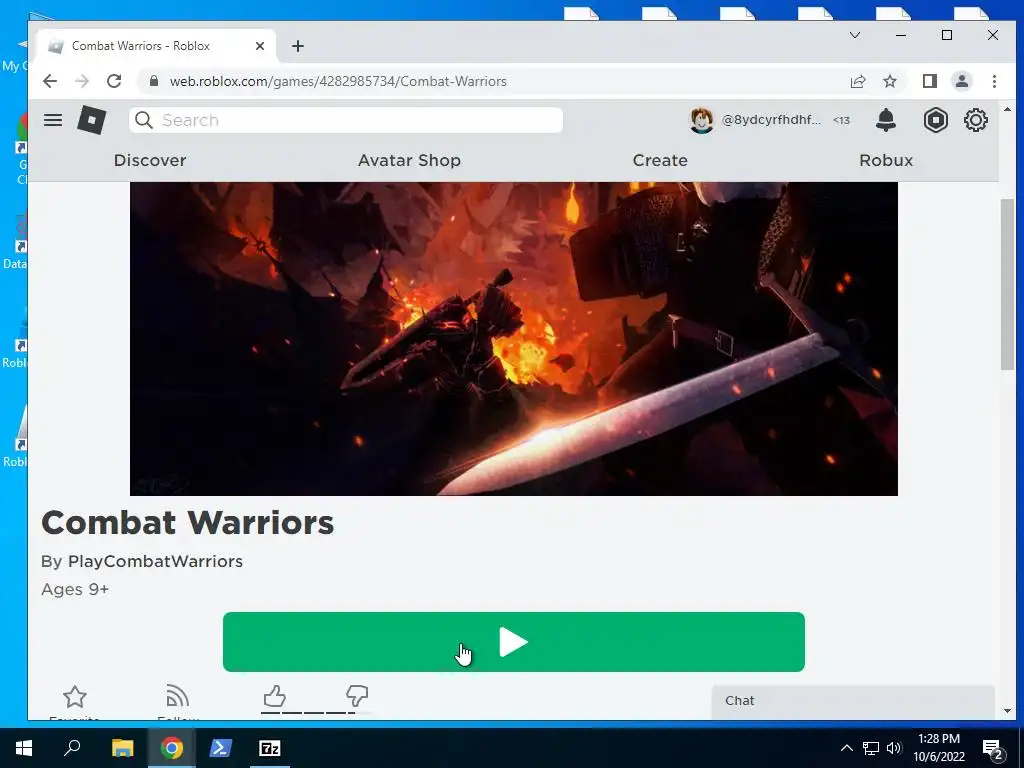Open the Chat panel
Image resolution: width=1024 pixels, height=768 pixels.
point(852,701)
